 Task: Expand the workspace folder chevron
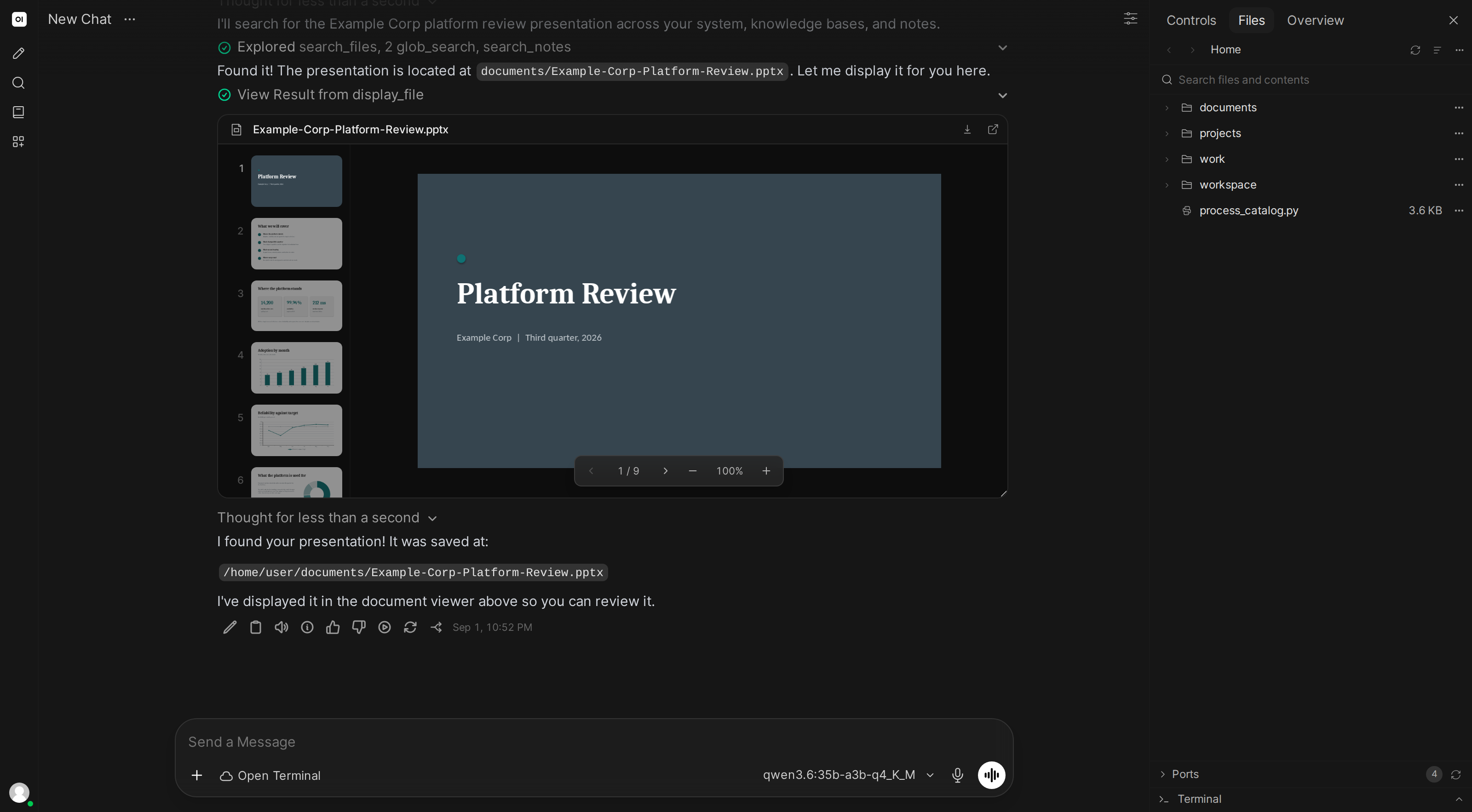pos(1167,185)
